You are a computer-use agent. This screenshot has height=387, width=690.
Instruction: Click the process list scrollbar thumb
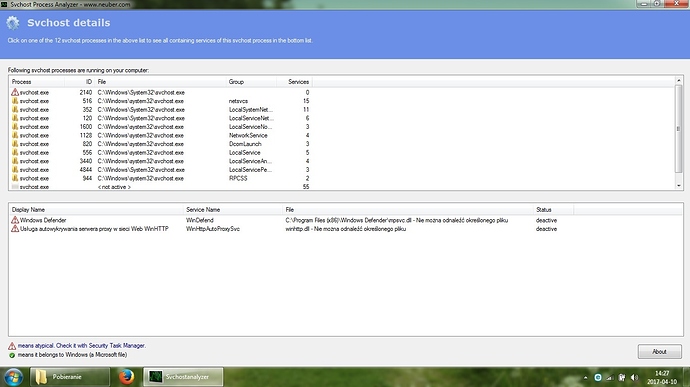coord(678,129)
